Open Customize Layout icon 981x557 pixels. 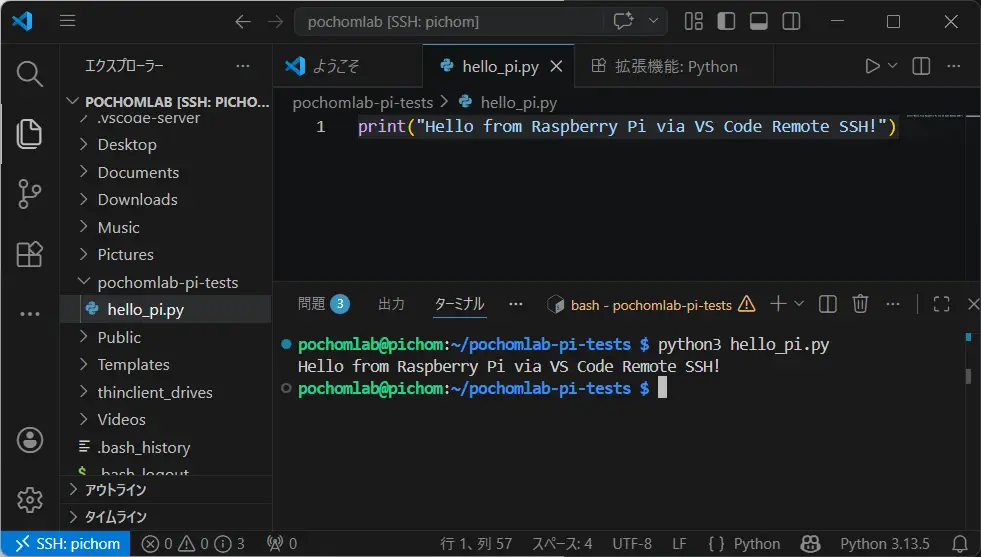point(693,21)
